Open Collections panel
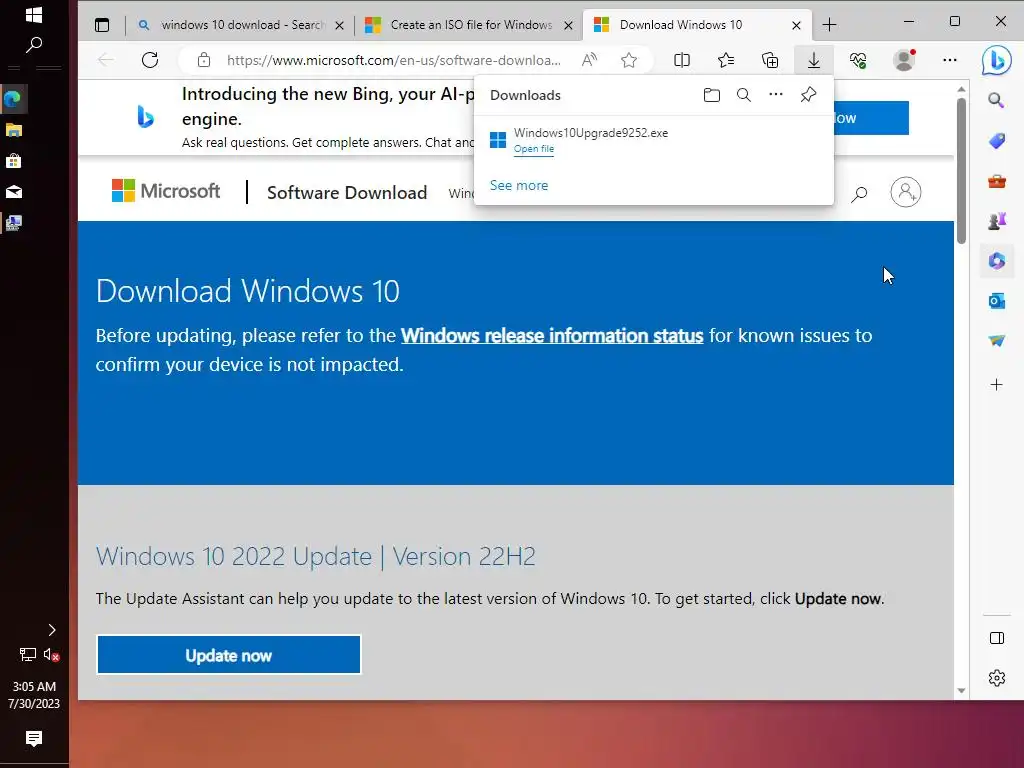The height and width of the screenshot is (768, 1024). click(x=770, y=60)
